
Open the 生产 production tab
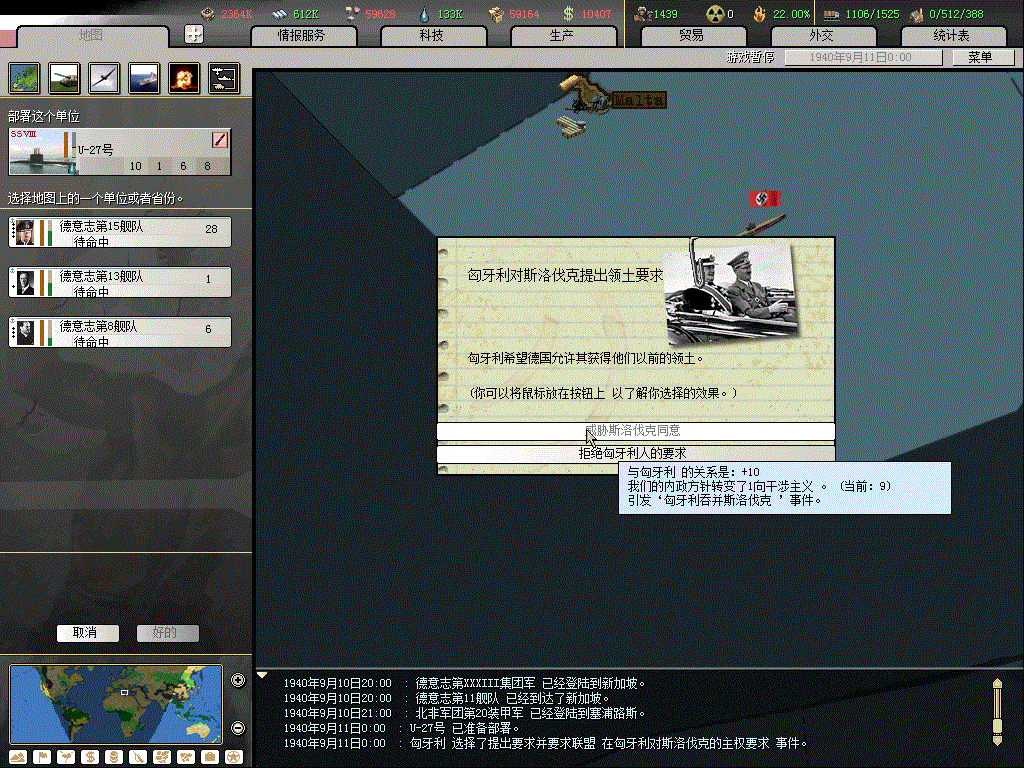(x=562, y=36)
